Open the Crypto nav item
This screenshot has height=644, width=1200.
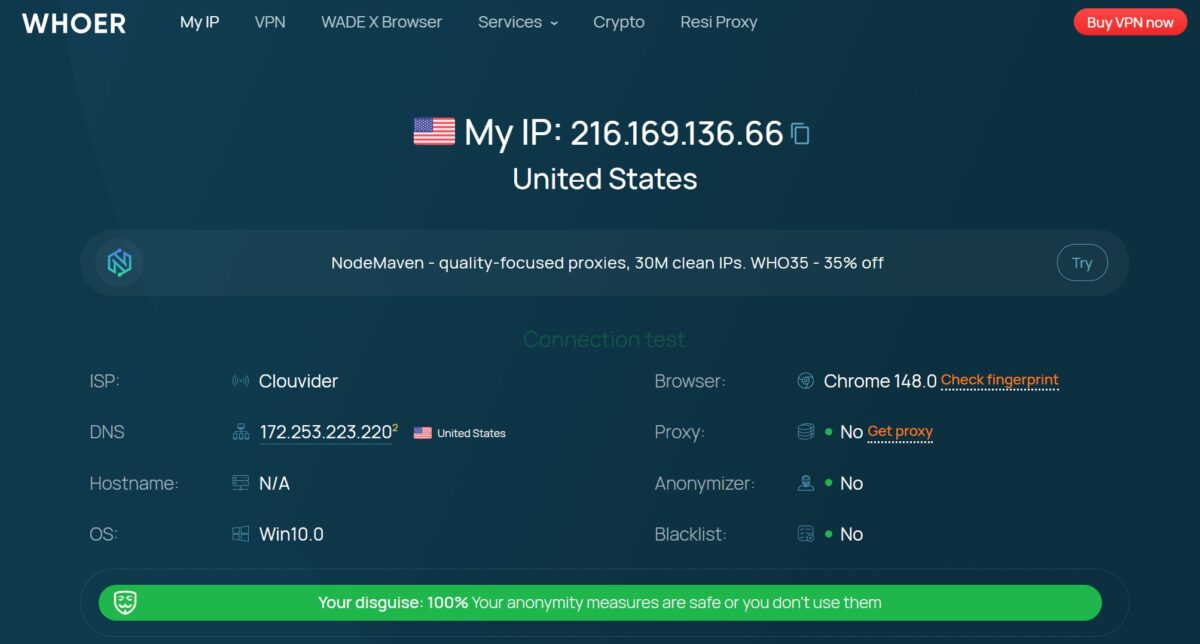(x=619, y=22)
